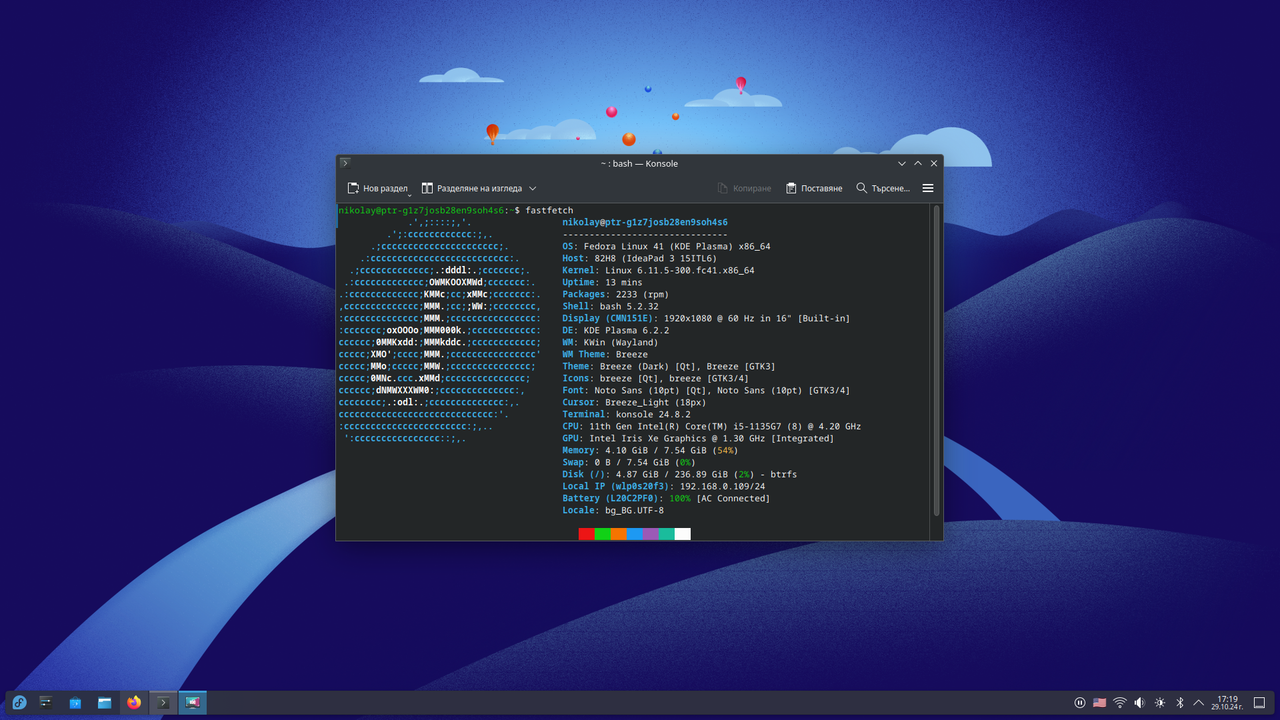This screenshot has width=1280, height=720.
Task: Click the Show Desktop button
Action: pyautogui.click(x=1260, y=703)
